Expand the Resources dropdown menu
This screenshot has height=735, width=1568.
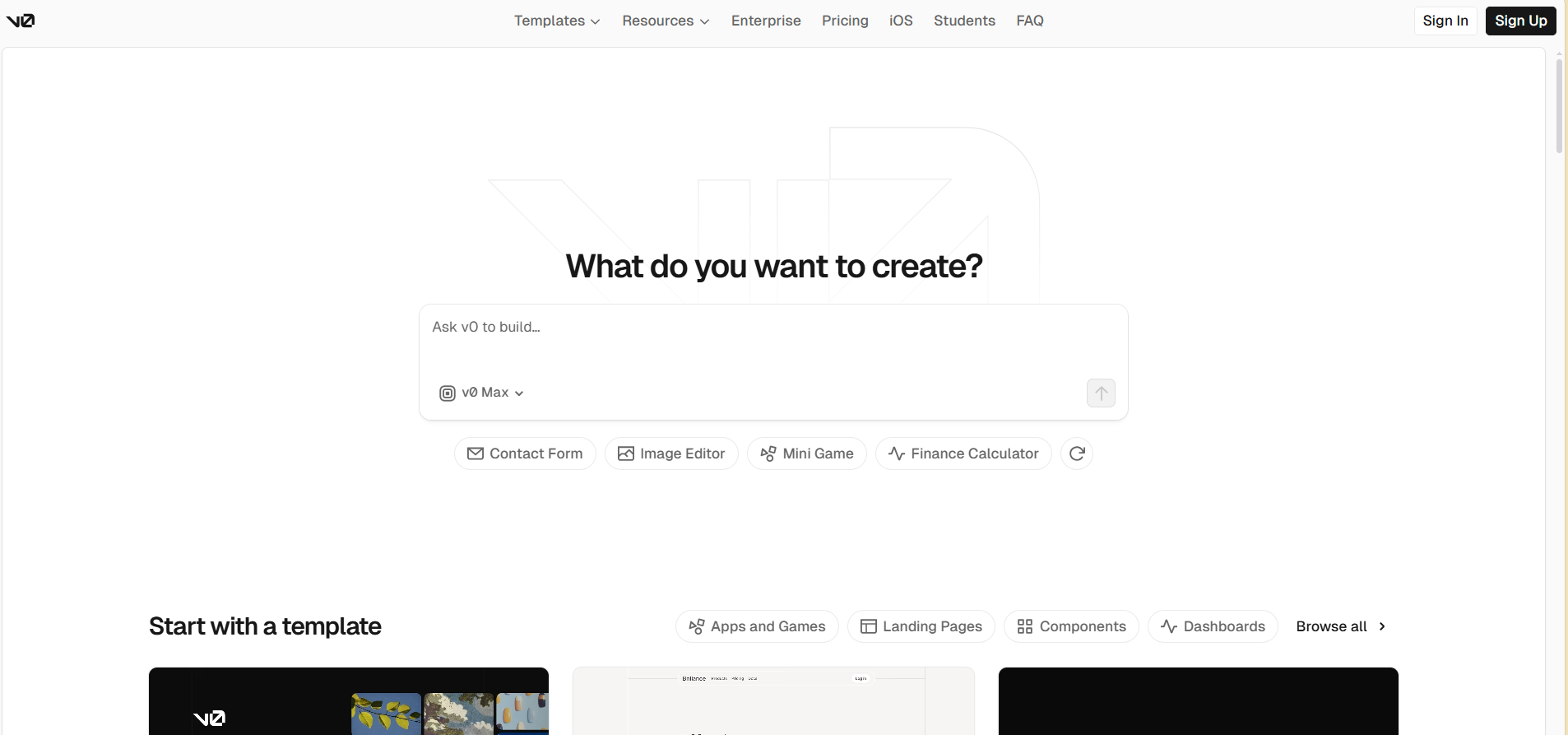[x=666, y=21]
